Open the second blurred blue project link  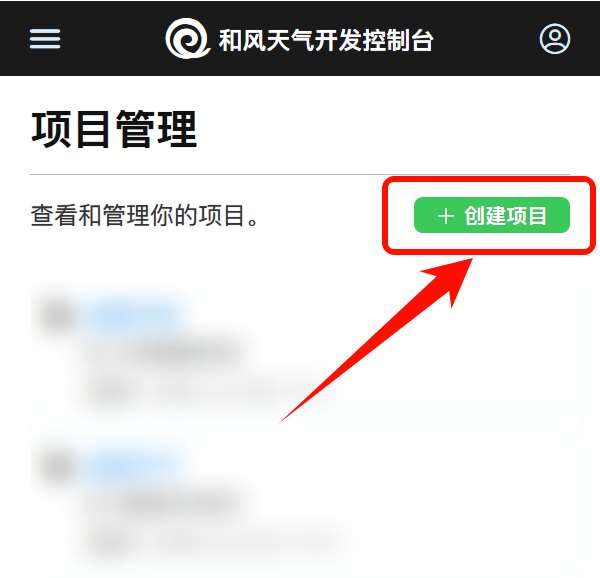tap(134, 466)
